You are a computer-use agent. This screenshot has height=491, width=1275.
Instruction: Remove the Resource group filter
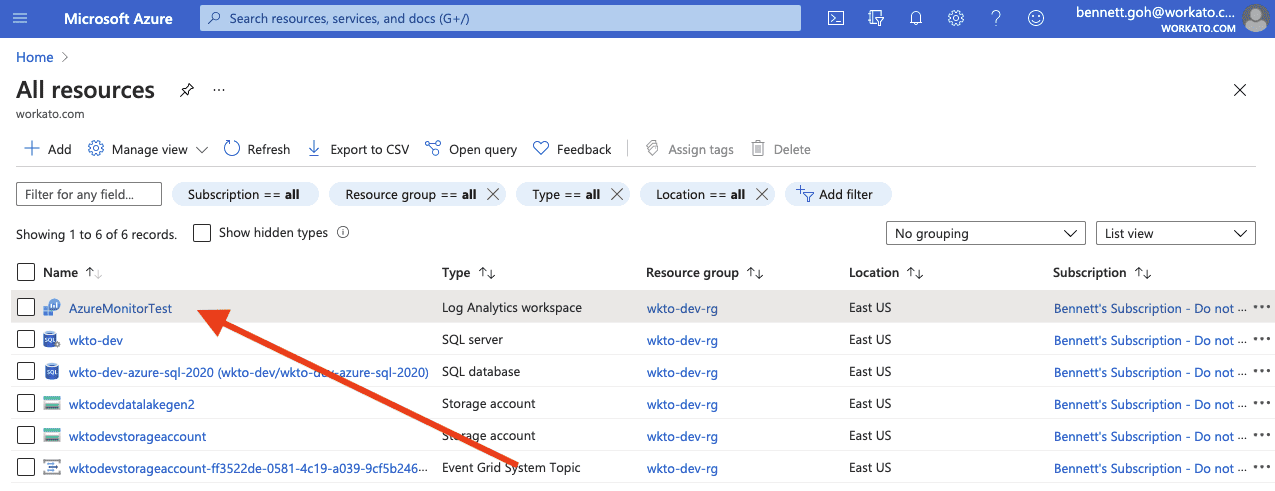click(x=493, y=194)
